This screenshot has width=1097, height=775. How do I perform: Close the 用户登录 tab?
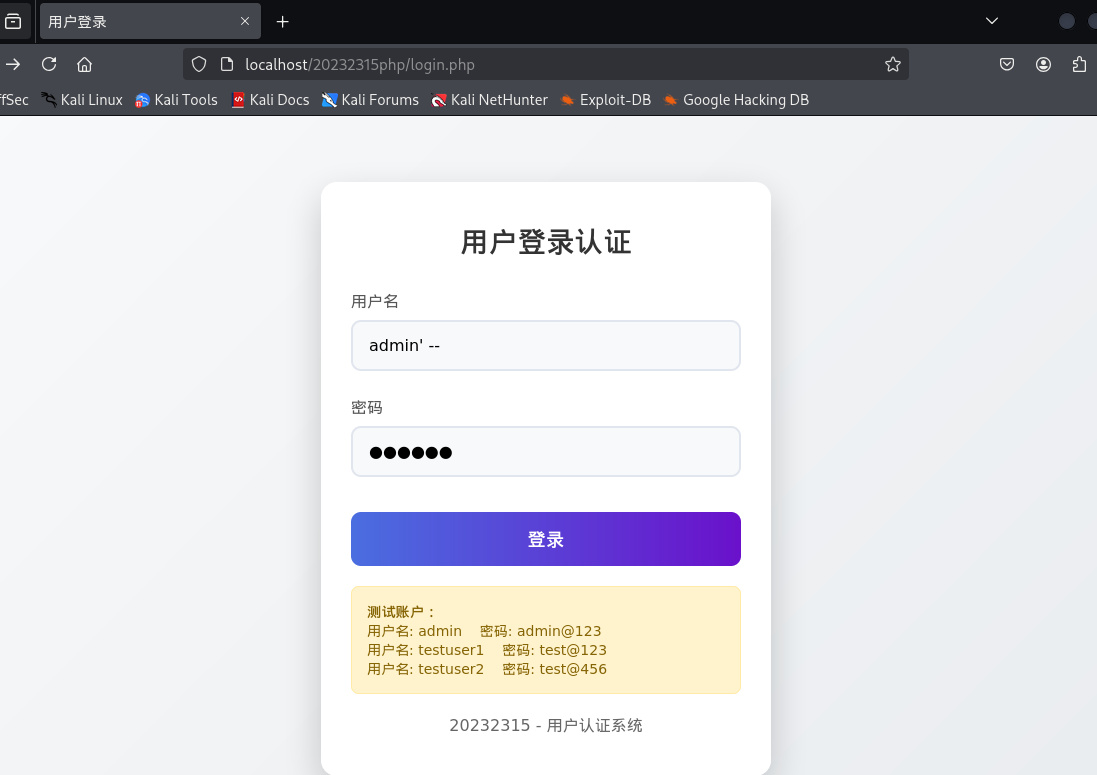[x=245, y=22]
